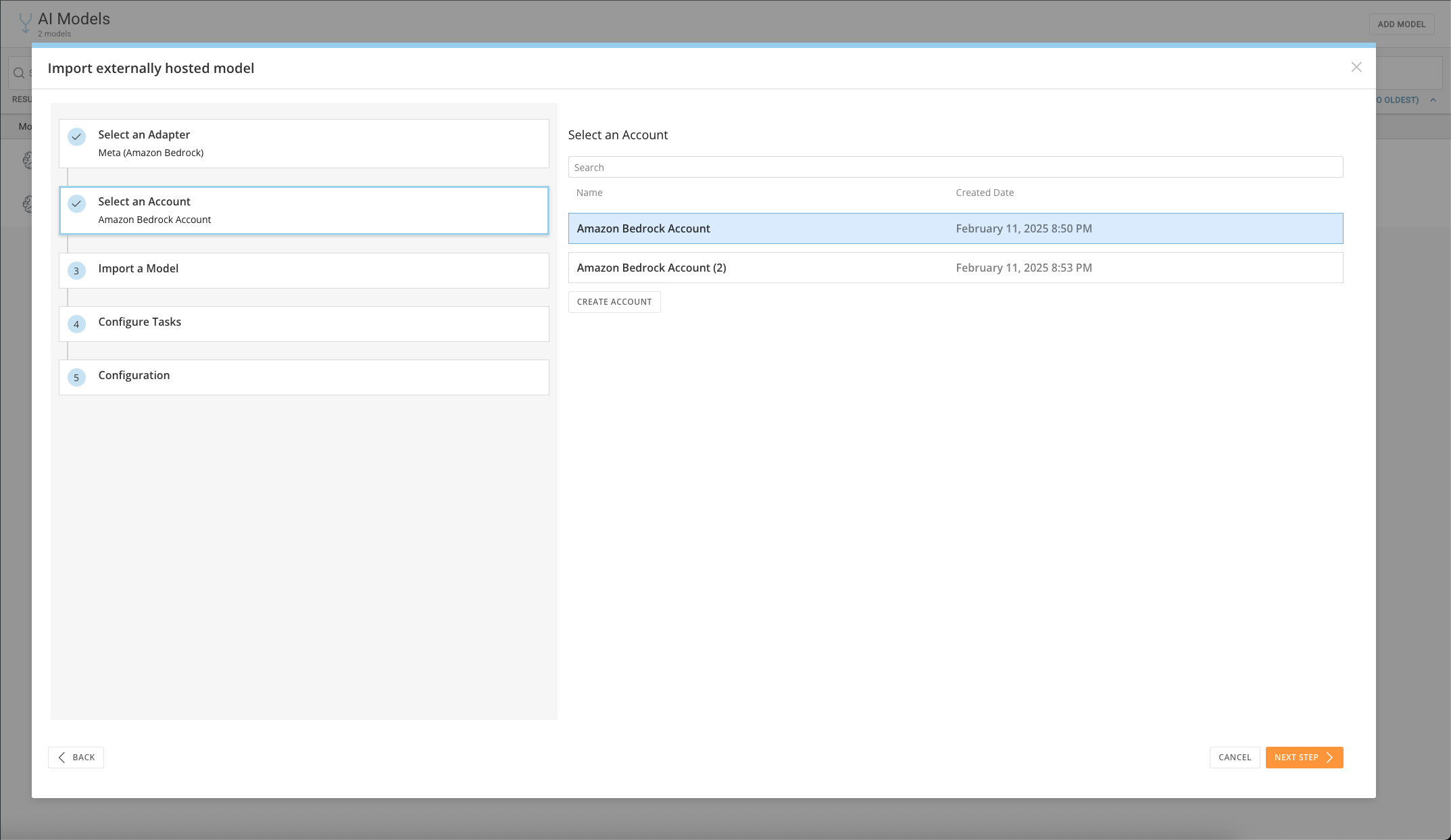1451x840 pixels.
Task: Select the Amazon Bedrock Account (2) row
Action: click(956, 268)
